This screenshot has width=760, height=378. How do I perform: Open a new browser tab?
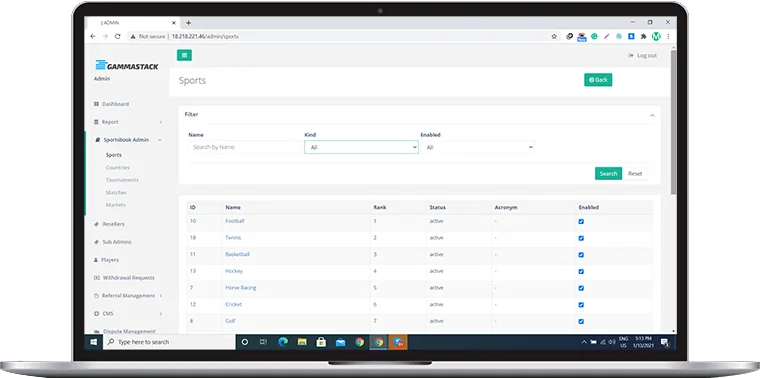(x=189, y=23)
